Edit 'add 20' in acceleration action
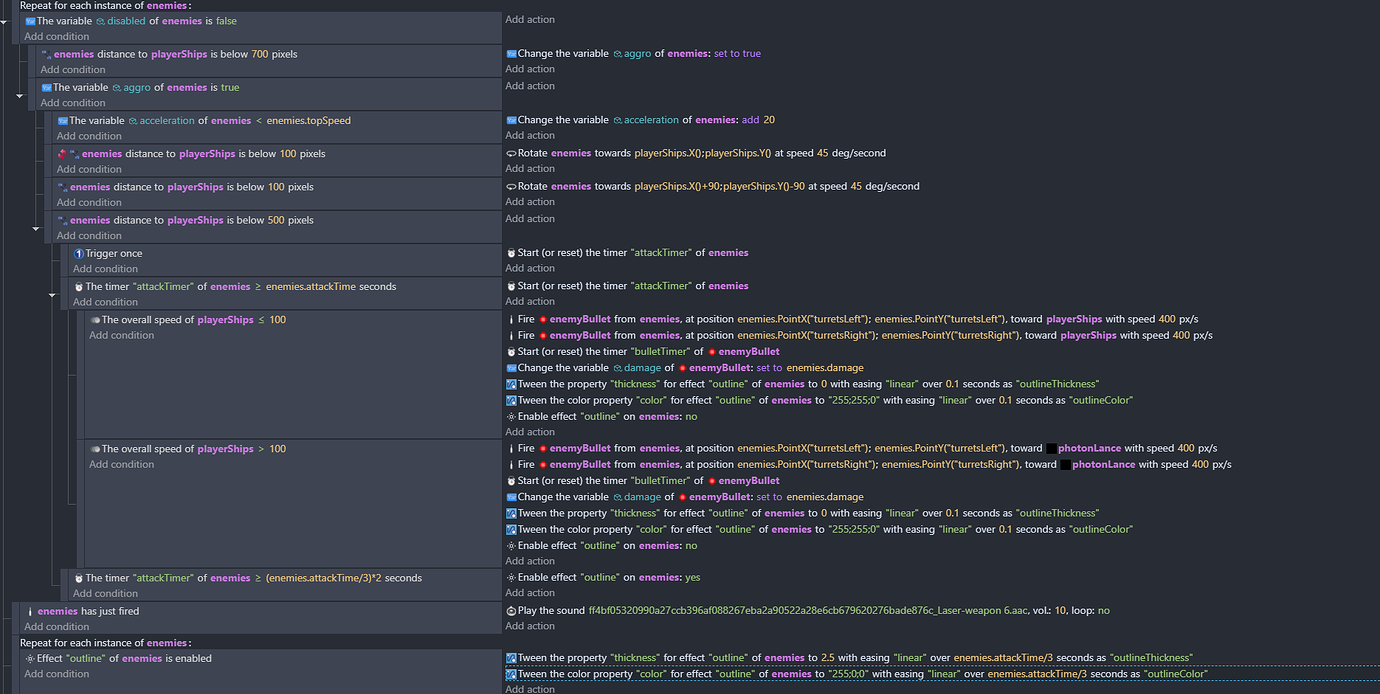This screenshot has width=1380, height=694. tap(758, 120)
